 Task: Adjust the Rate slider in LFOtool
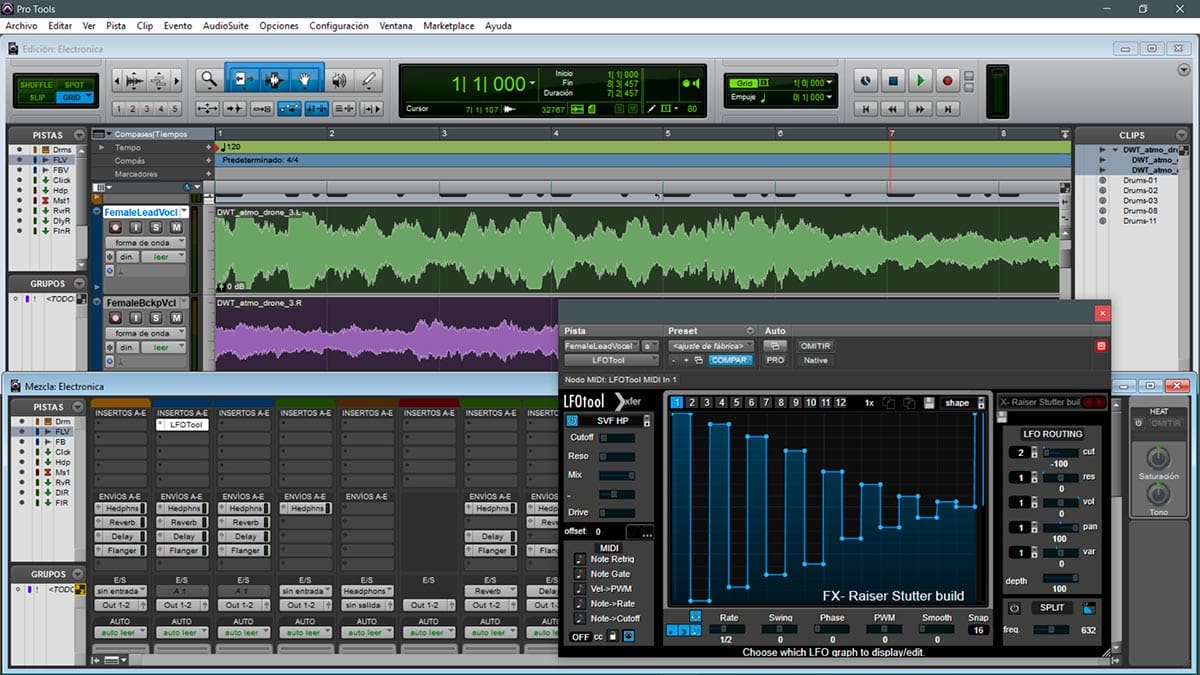729,629
